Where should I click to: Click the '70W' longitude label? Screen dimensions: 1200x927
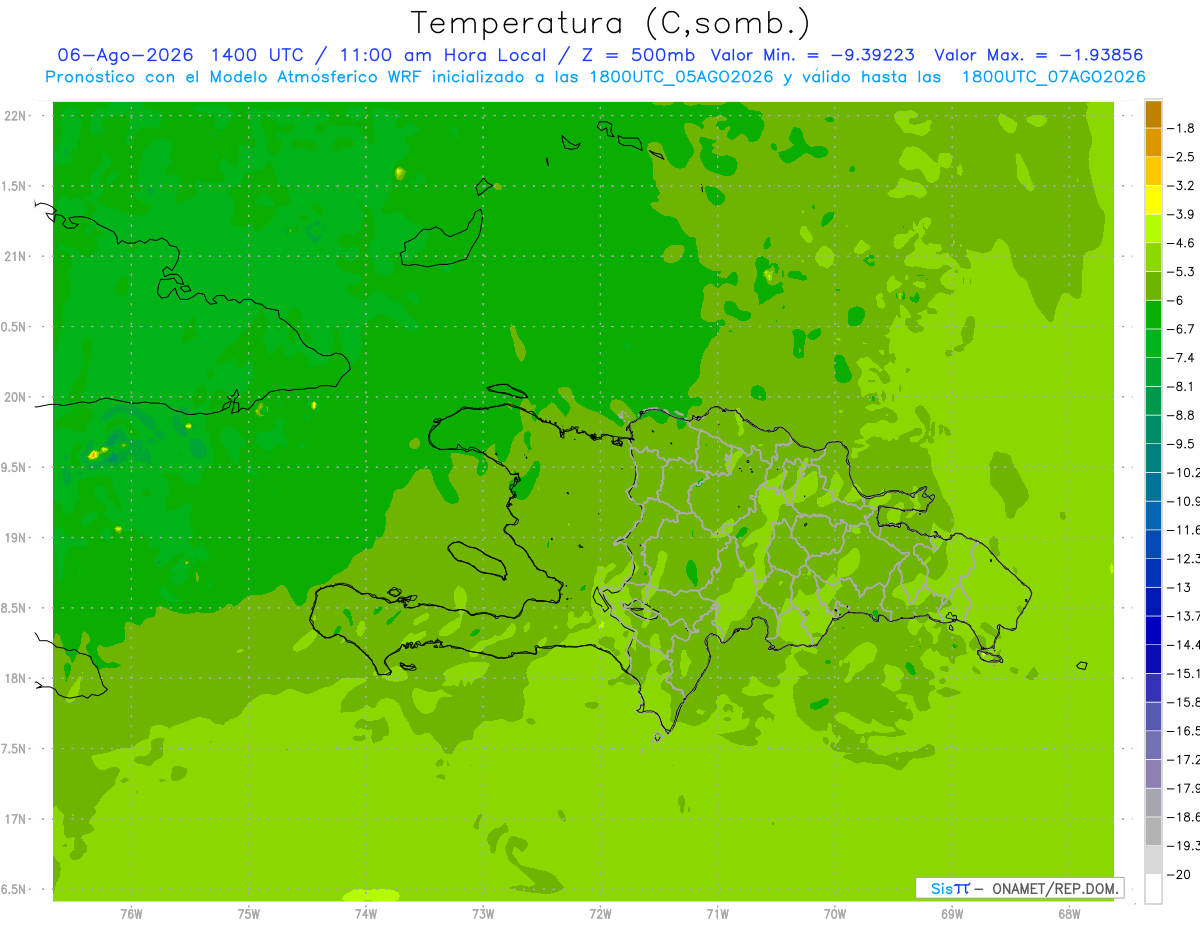point(835,914)
